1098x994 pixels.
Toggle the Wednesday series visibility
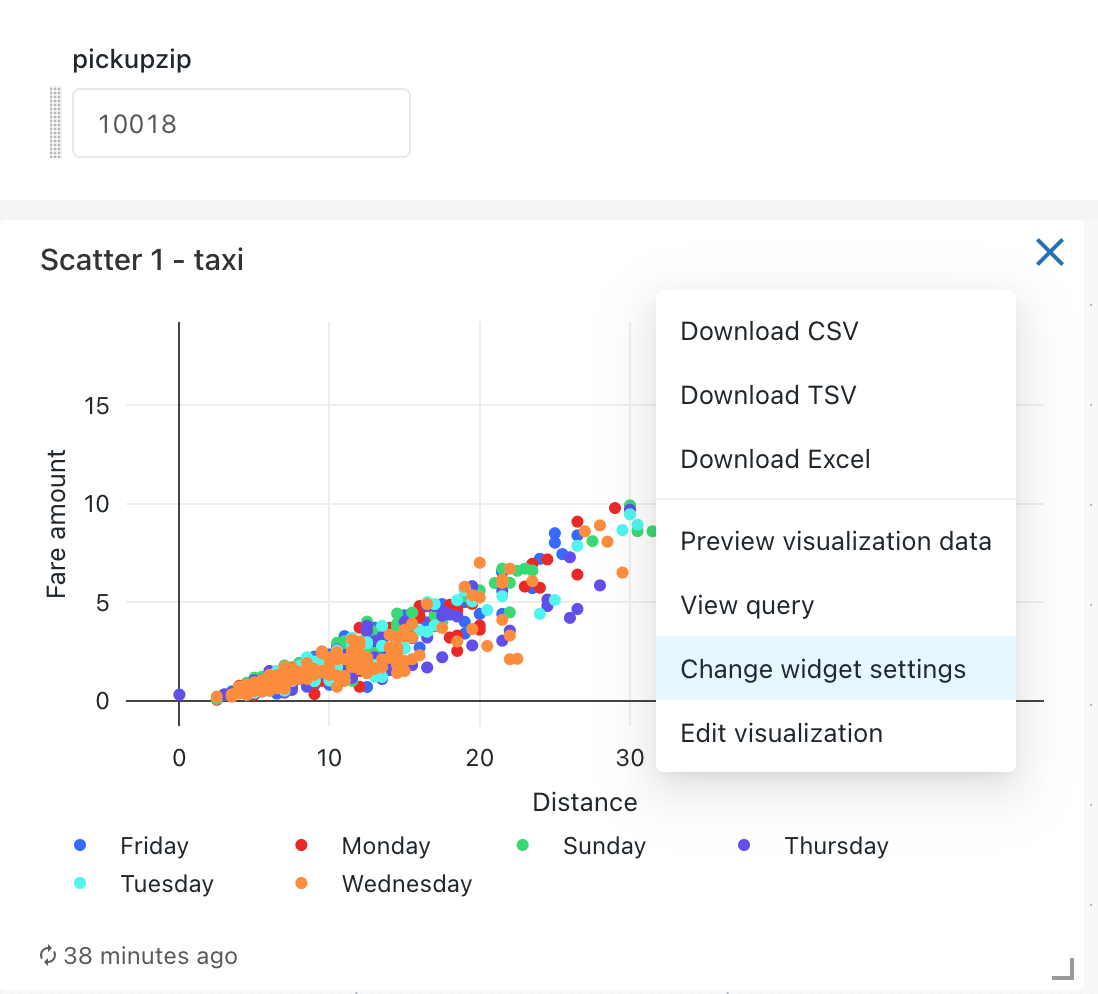coord(406,883)
